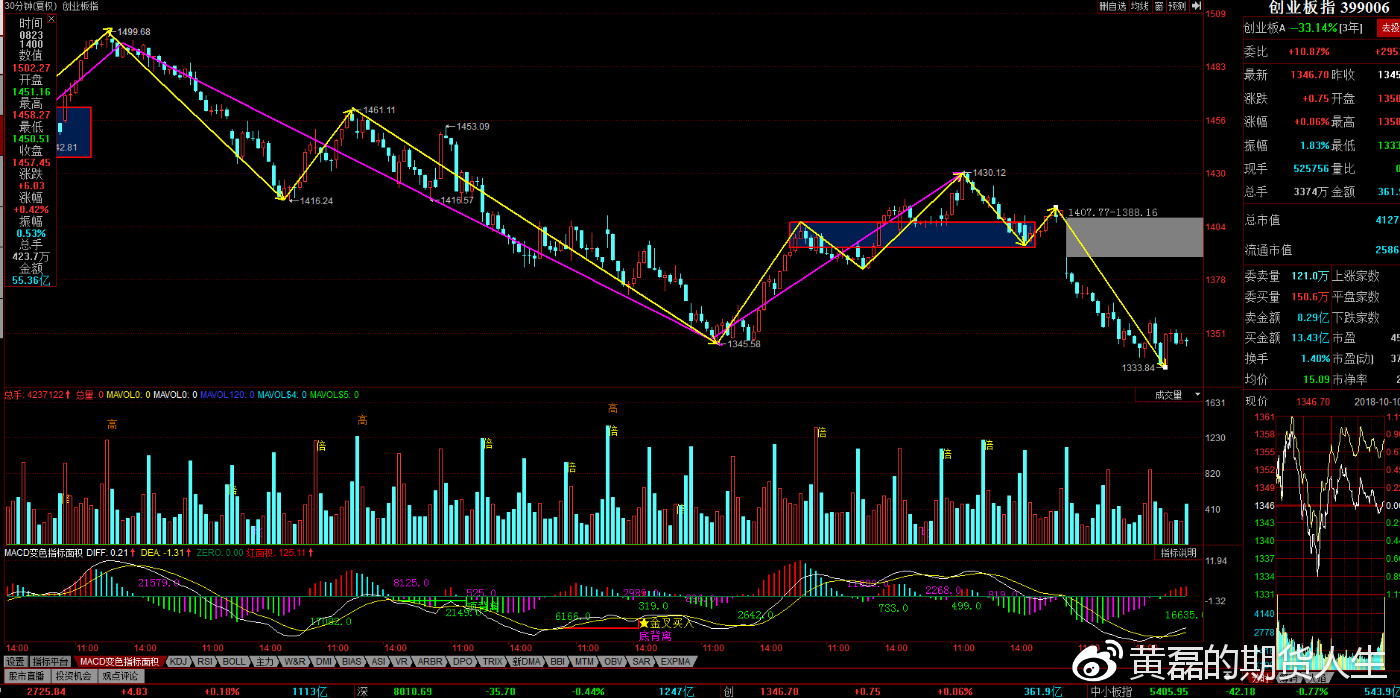
Task: Click the 创 1346.70 ticker entry
Action: coord(760,691)
